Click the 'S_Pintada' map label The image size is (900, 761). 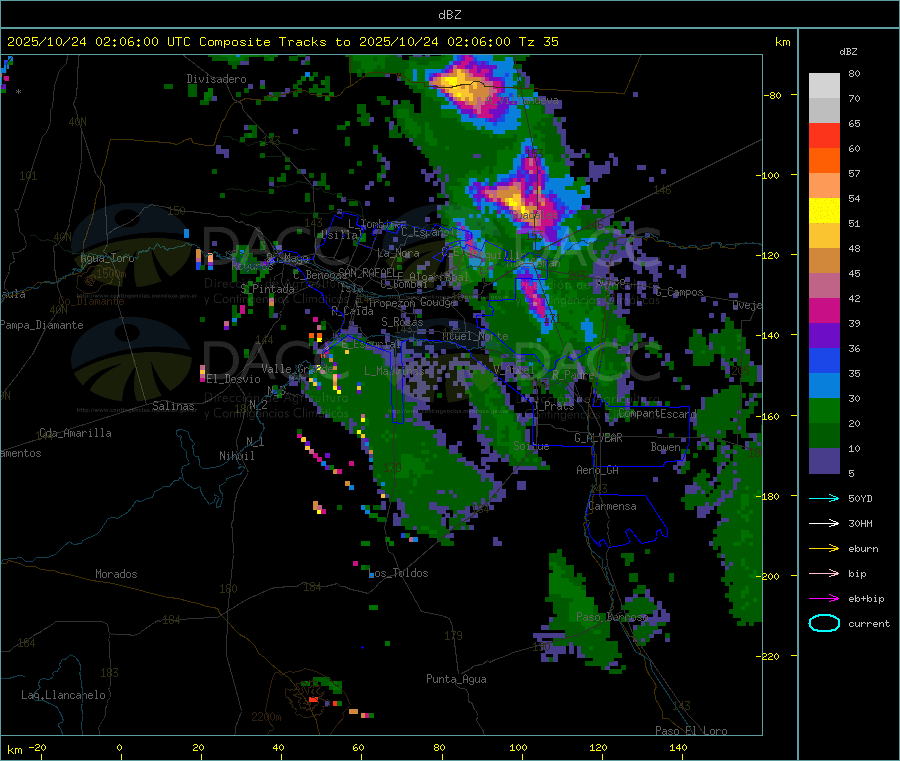pos(267,289)
